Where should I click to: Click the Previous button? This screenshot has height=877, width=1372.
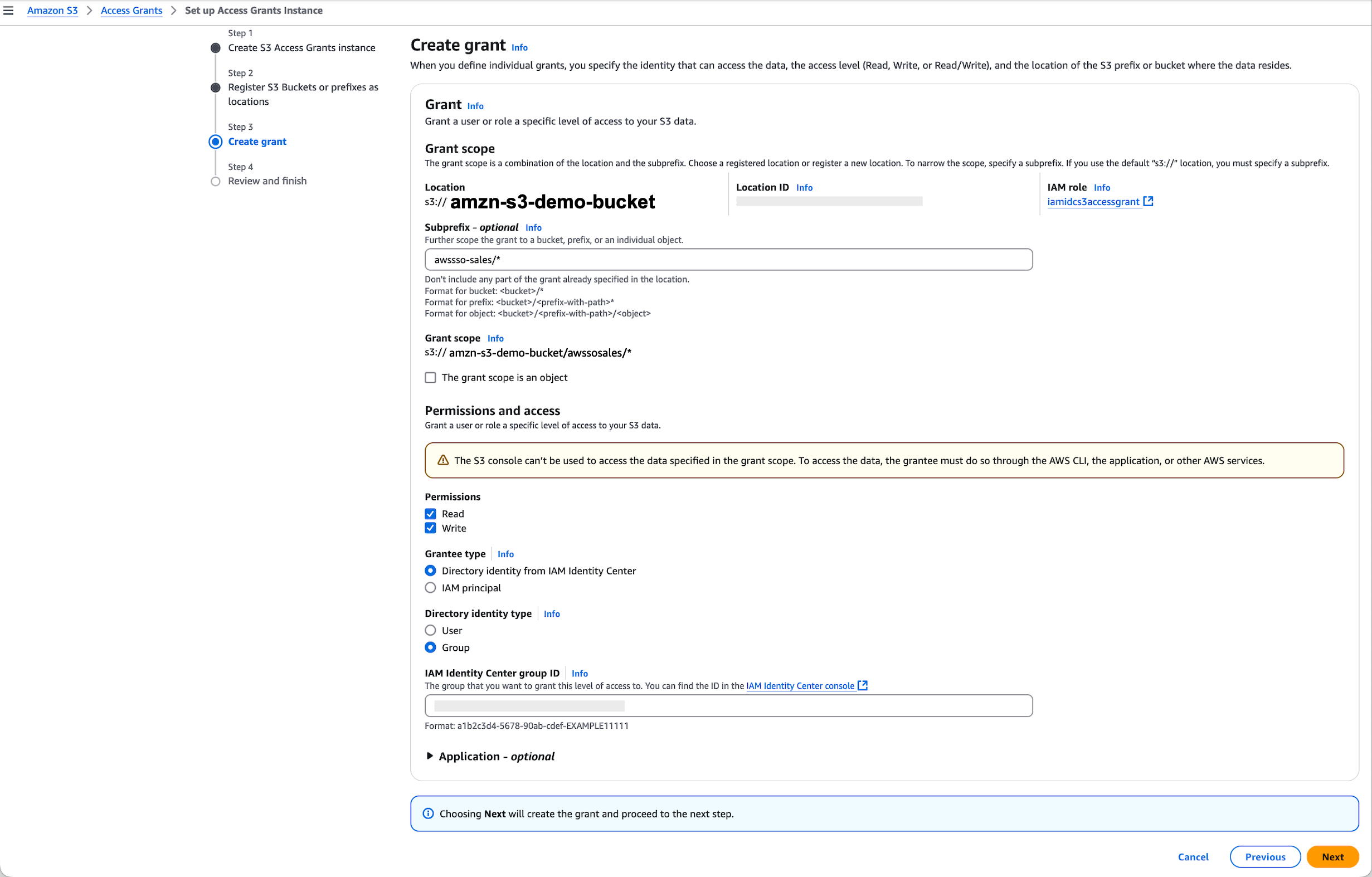tap(1265, 856)
